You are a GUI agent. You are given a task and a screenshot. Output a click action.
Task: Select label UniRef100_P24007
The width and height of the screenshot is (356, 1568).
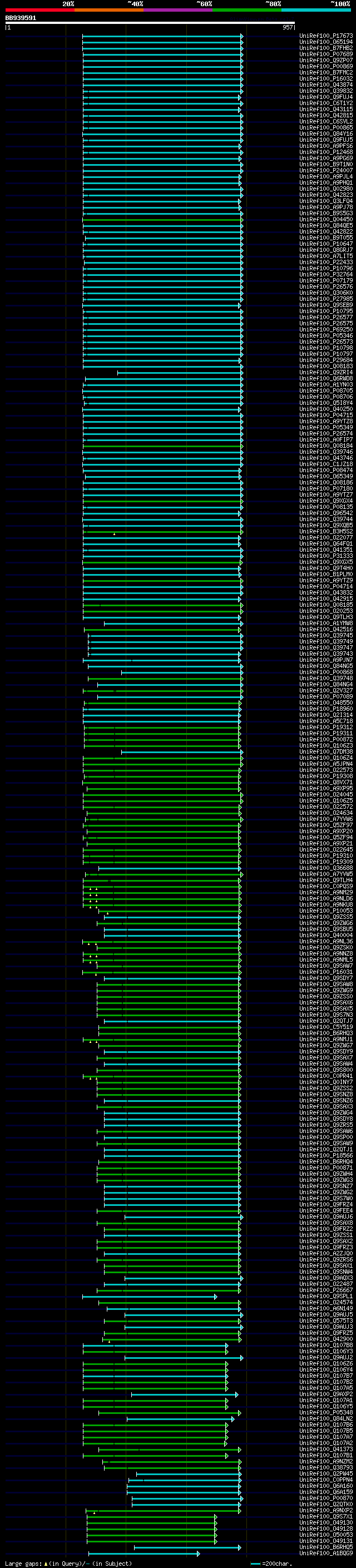(x=326, y=170)
